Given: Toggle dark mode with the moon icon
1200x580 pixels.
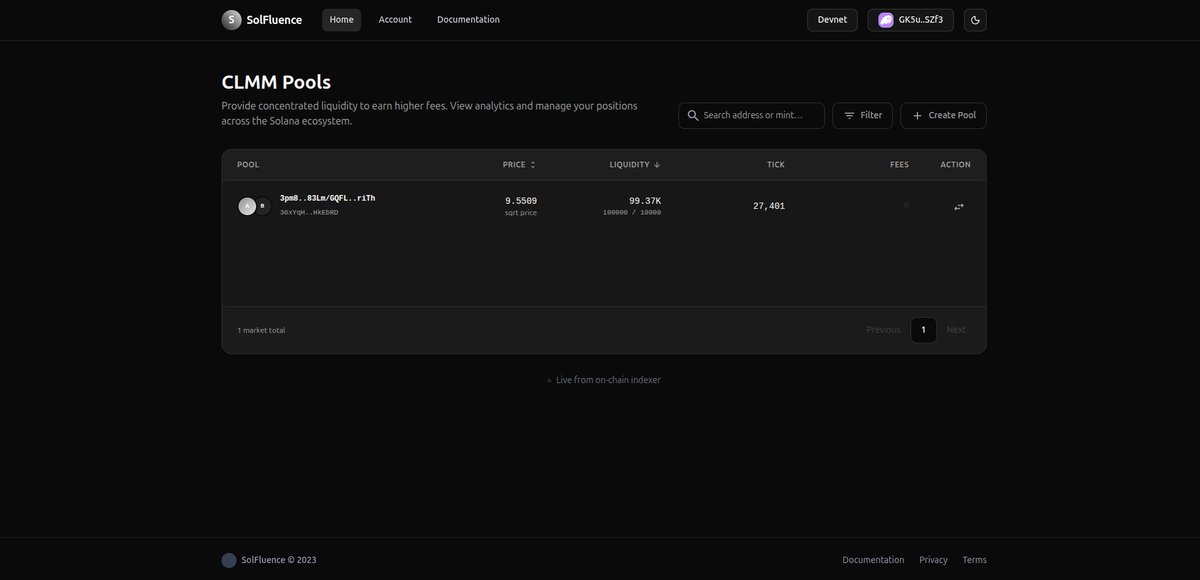Looking at the screenshot, I should point(975,20).
